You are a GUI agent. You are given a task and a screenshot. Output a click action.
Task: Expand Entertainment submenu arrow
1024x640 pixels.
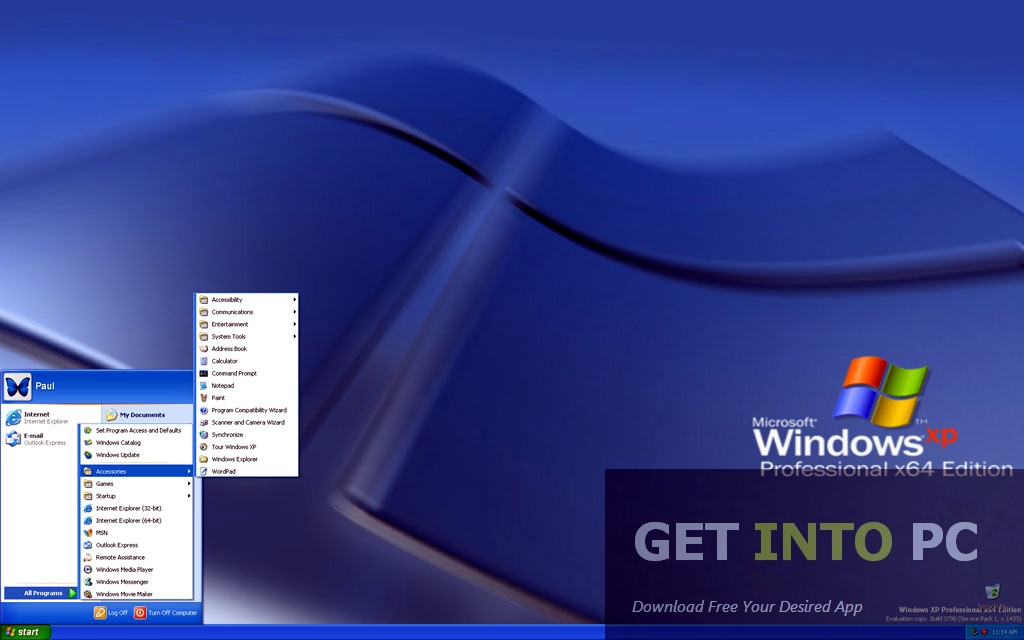pyautogui.click(x=295, y=325)
